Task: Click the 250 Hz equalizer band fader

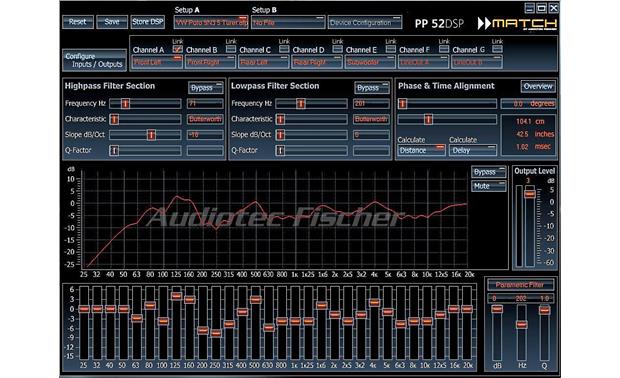Action: pyautogui.click(x=216, y=333)
